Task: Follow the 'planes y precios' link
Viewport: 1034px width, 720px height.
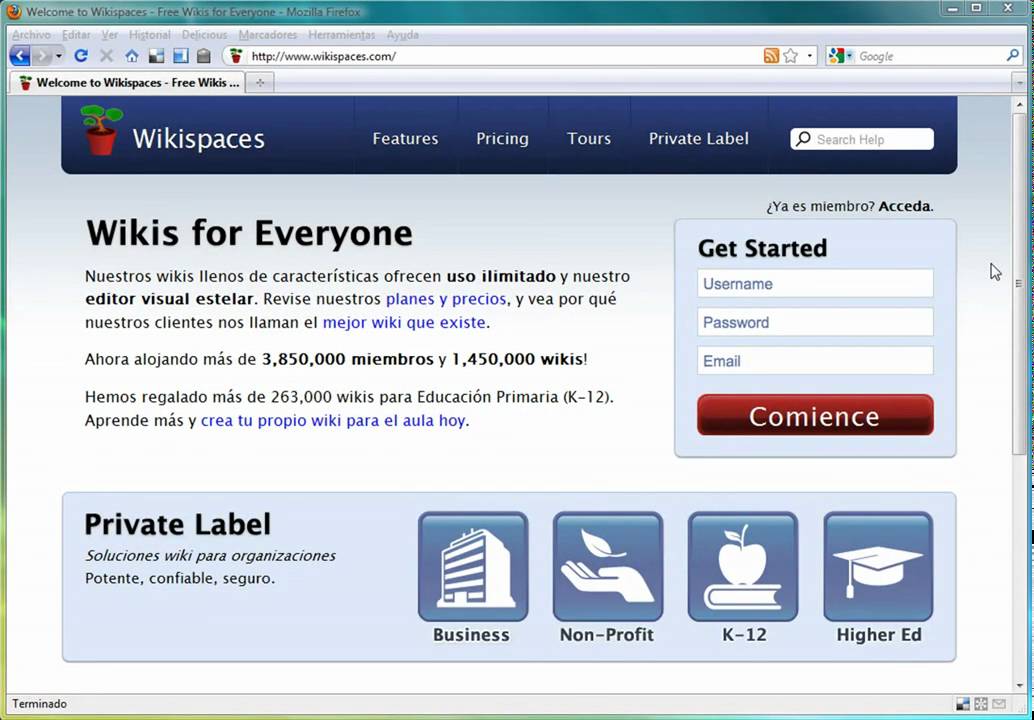Action: 446,299
